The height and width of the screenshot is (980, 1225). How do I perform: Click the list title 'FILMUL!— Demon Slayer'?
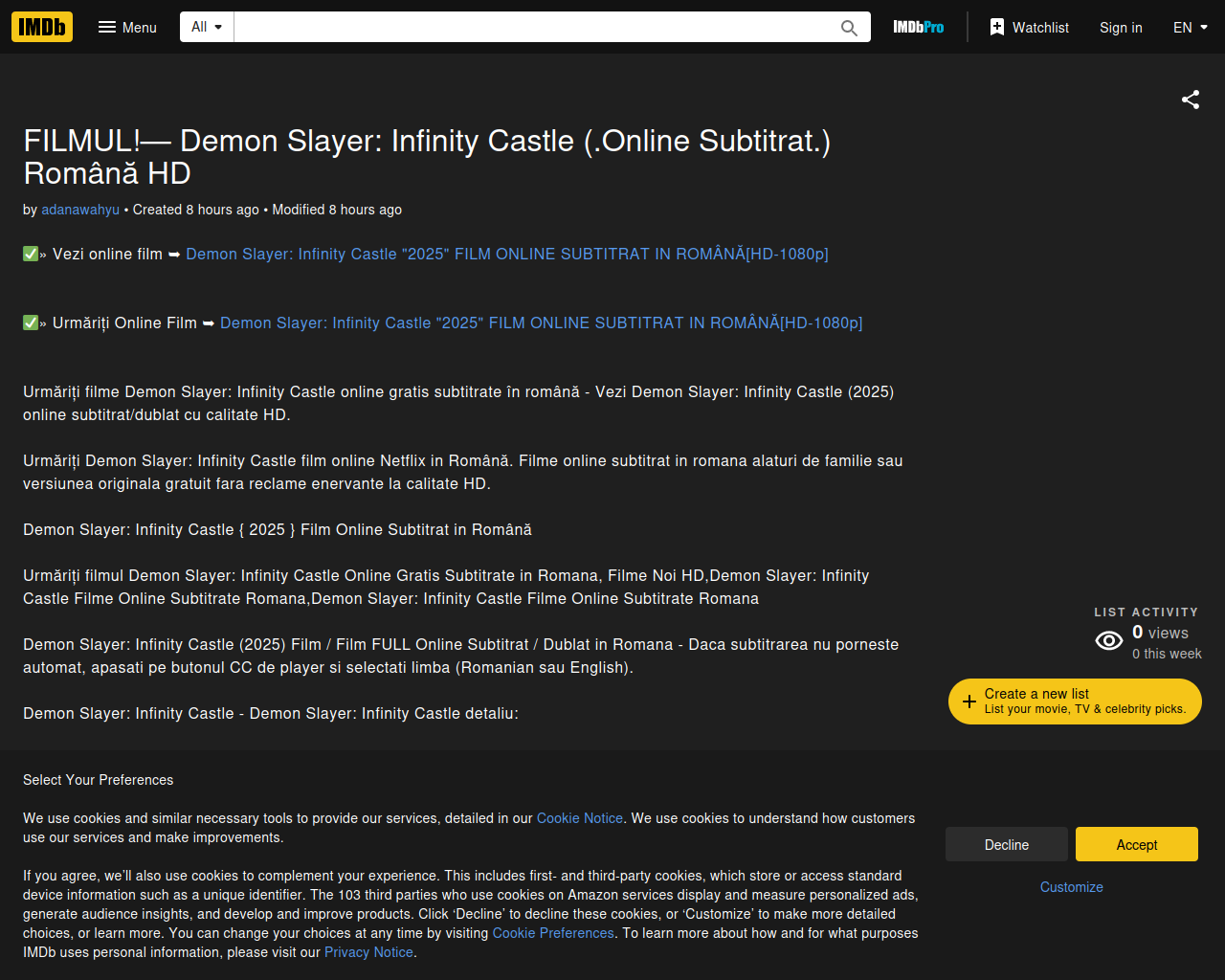[427, 157]
